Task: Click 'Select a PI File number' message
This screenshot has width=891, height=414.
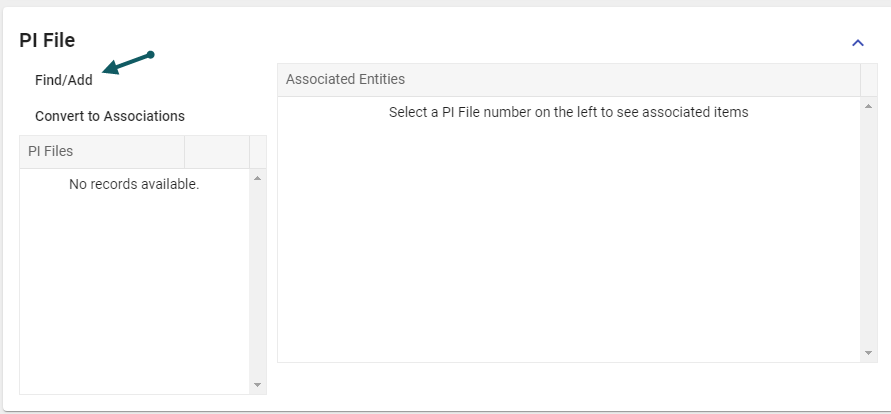Action: point(568,112)
